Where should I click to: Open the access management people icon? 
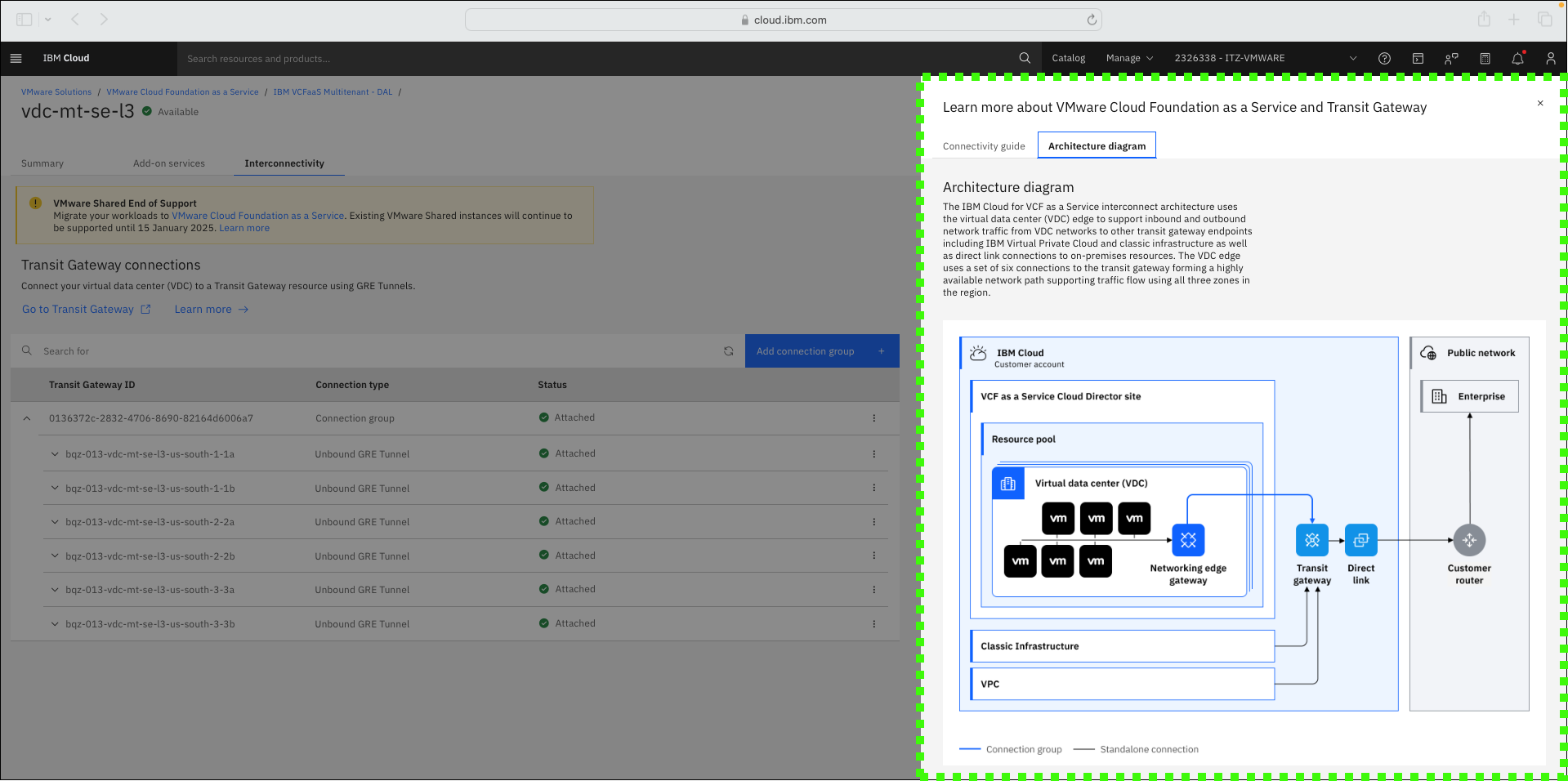[1451, 58]
